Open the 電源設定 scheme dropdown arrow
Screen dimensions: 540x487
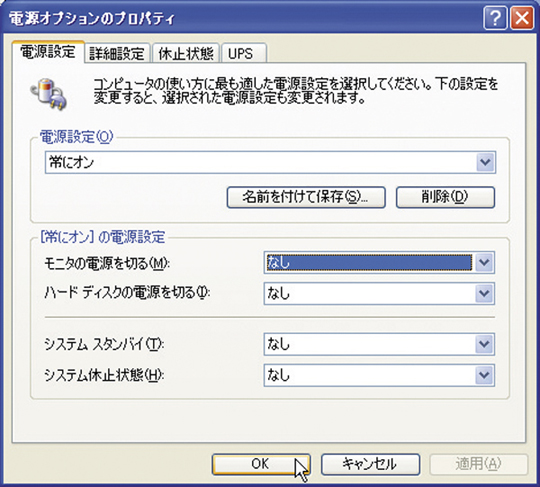[486, 162]
